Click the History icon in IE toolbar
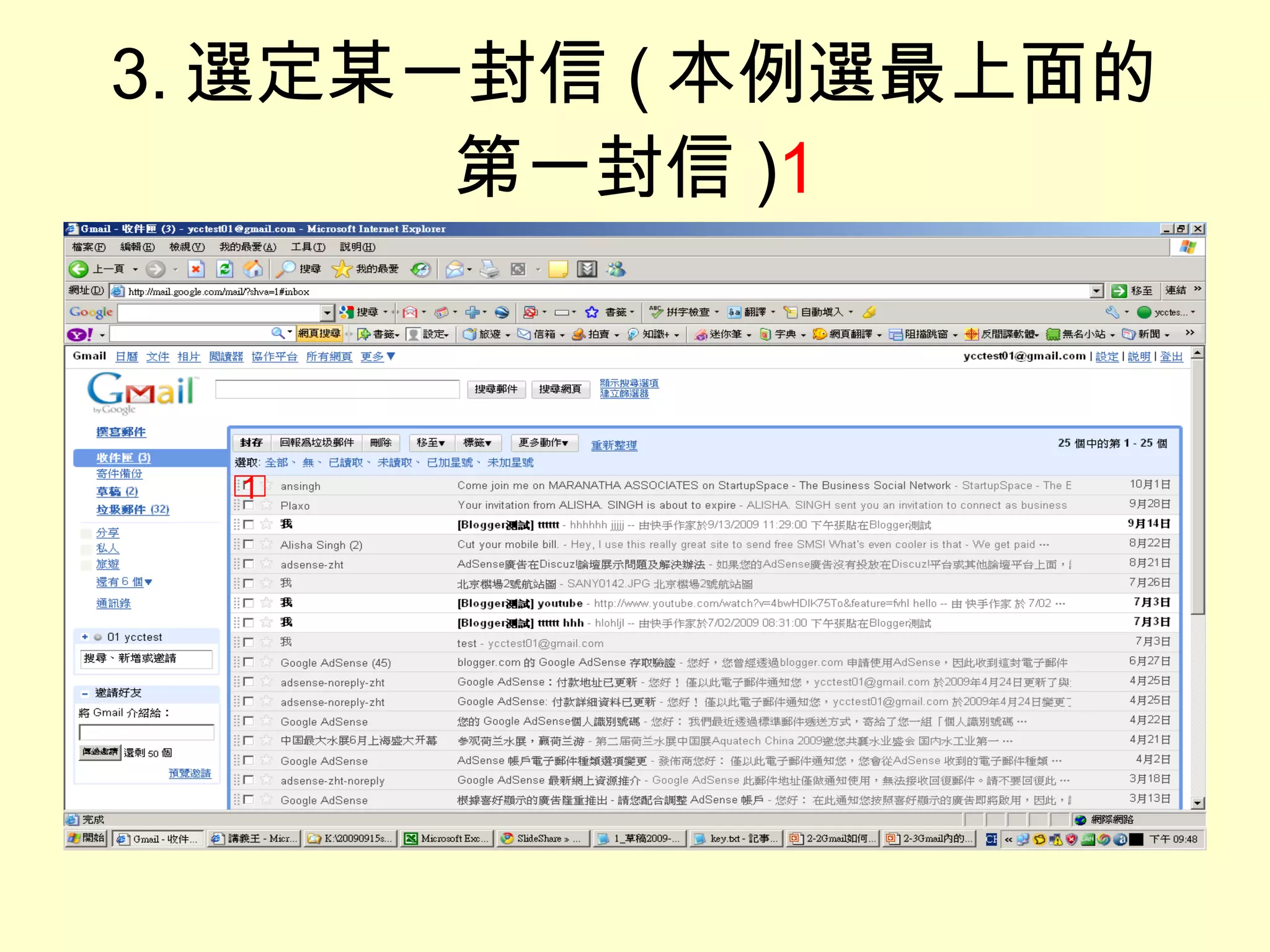 [x=420, y=269]
